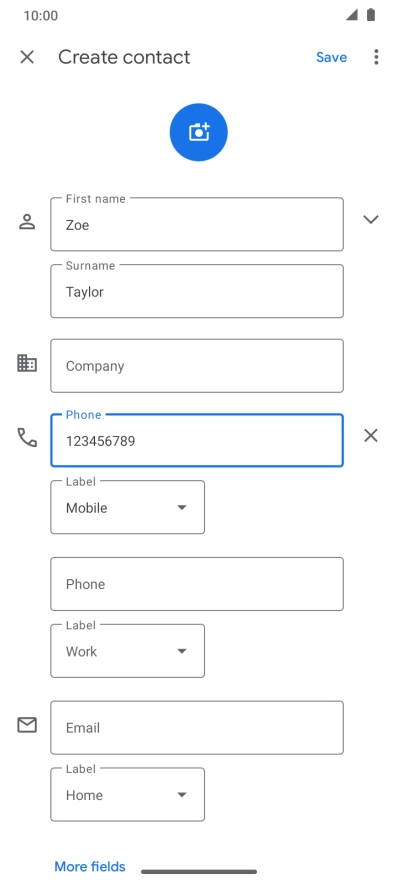The width and height of the screenshot is (398, 884).
Task: Remove the phone number with X icon
Action: 370,435
